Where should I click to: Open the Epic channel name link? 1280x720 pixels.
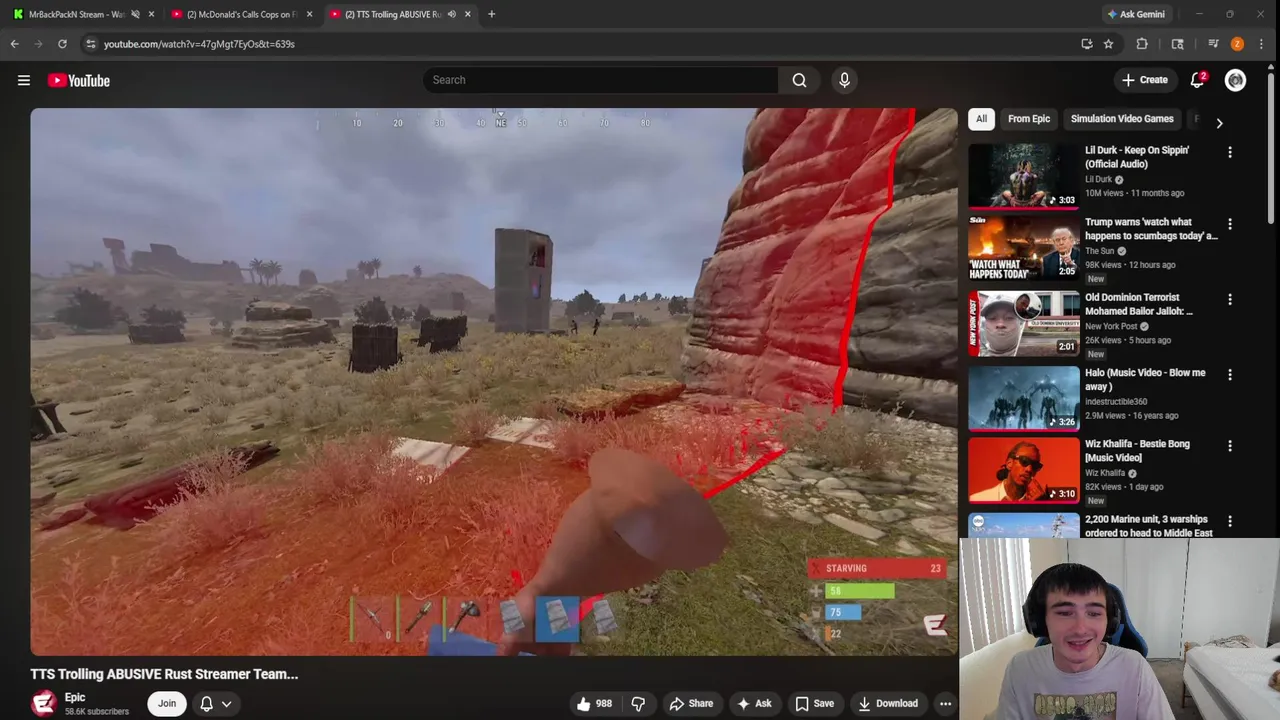point(75,698)
